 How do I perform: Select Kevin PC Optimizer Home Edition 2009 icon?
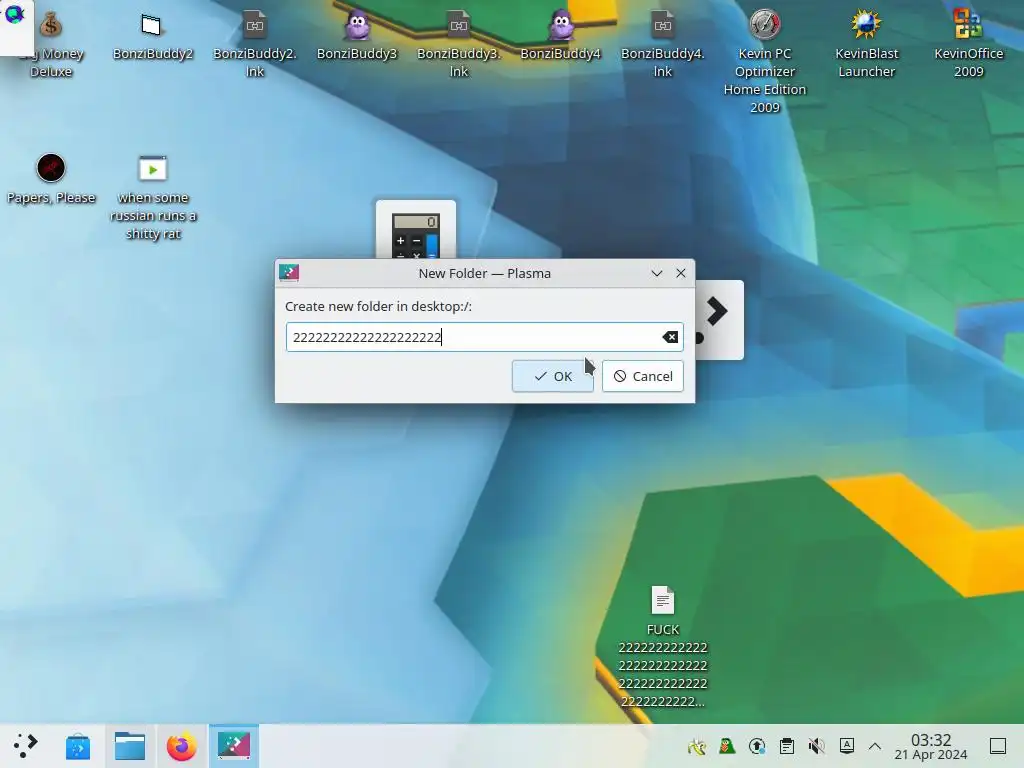pos(764,63)
